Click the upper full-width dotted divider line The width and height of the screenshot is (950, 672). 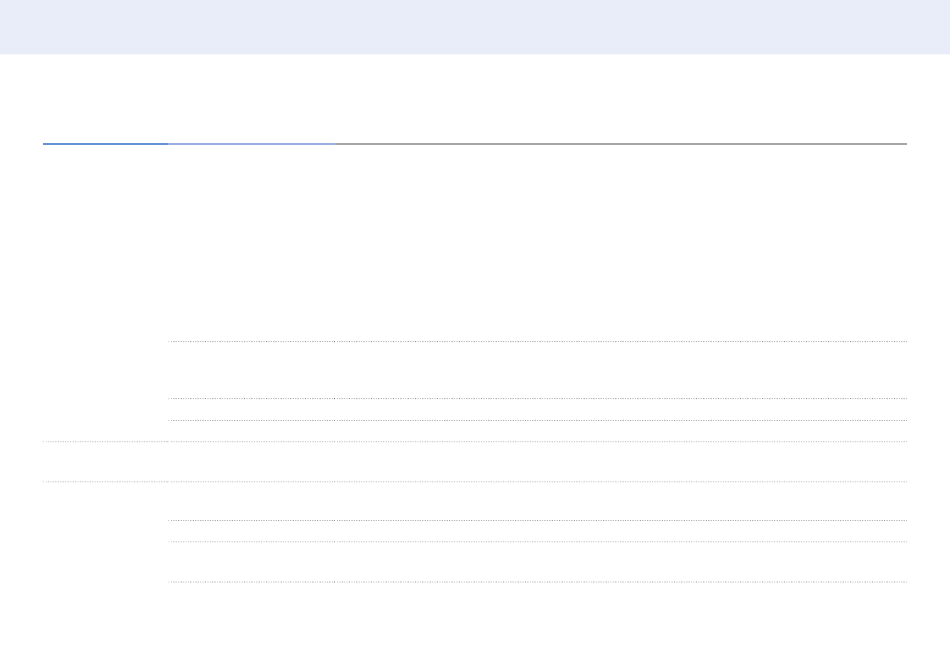[475, 441]
